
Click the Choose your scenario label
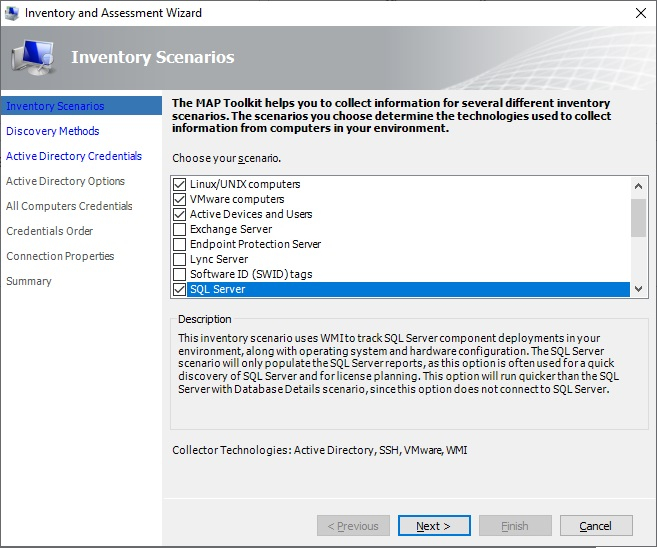point(227,158)
